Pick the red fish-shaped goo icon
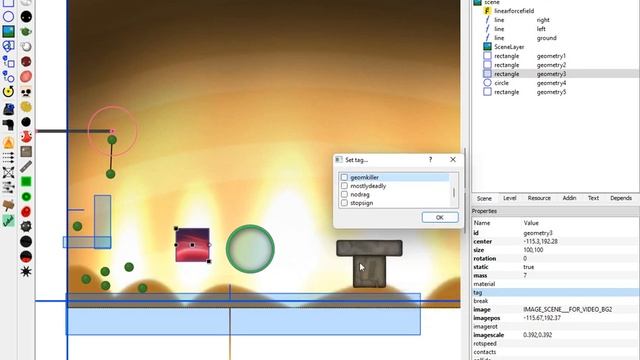The height and width of the screenshot is (360, 640). (x=26, y=136)
